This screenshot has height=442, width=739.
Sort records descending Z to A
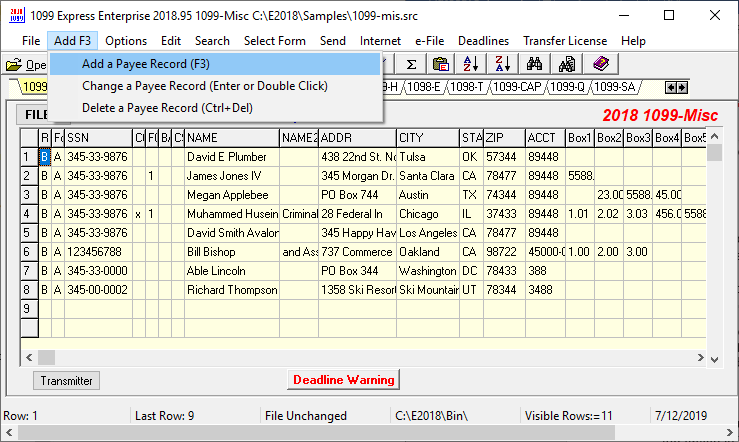coord(502,64)
